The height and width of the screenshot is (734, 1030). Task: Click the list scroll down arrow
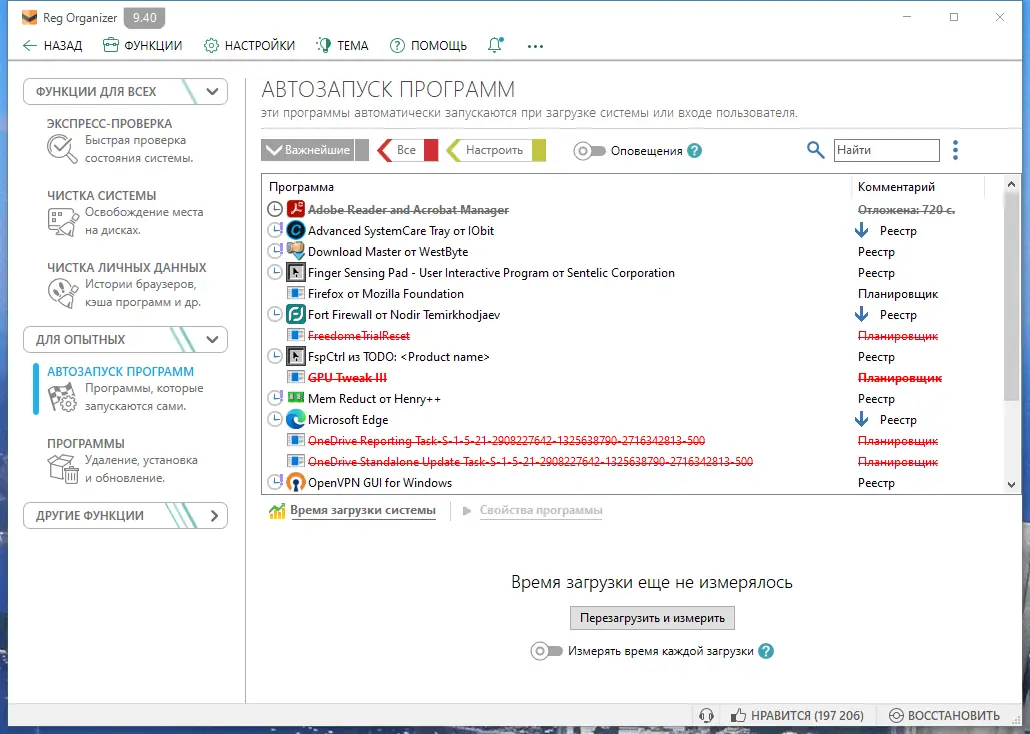coord(1012,485)
